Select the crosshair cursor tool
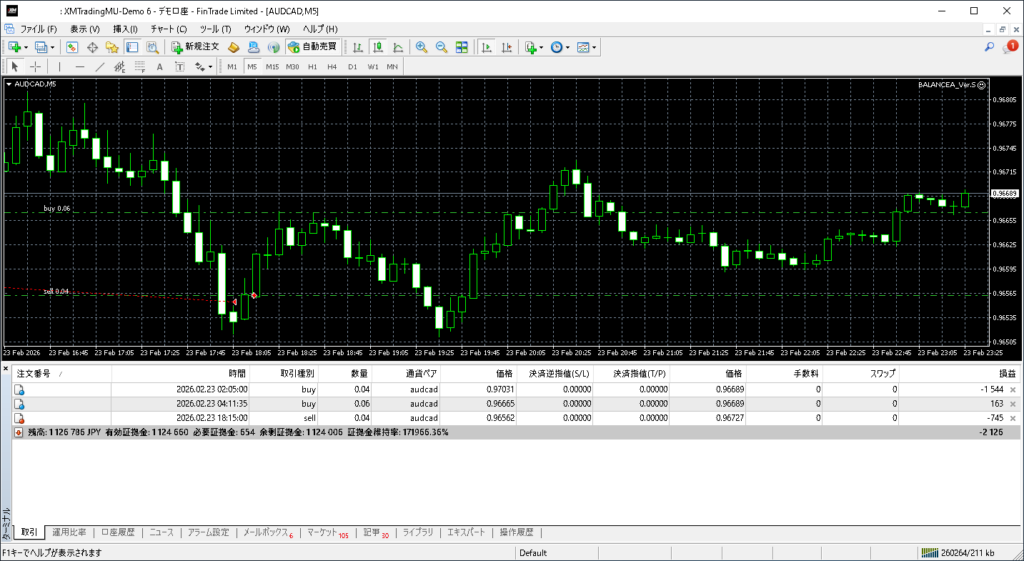This screenshot has width=1024, height=561. pyautogui.click(x=36, y=67)
